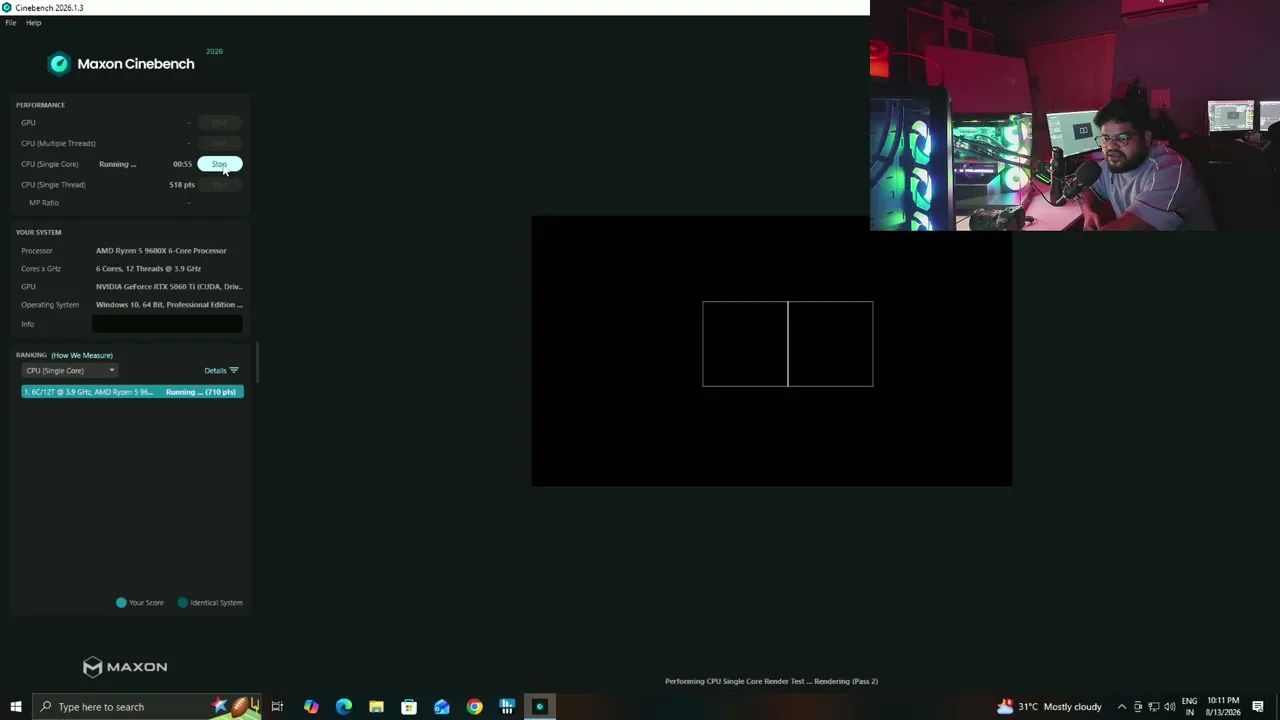Select the 6C/12T AMD Ryzen ranking entry
The width and height of the screenshot is (1280, 720).
coord(132,392)
